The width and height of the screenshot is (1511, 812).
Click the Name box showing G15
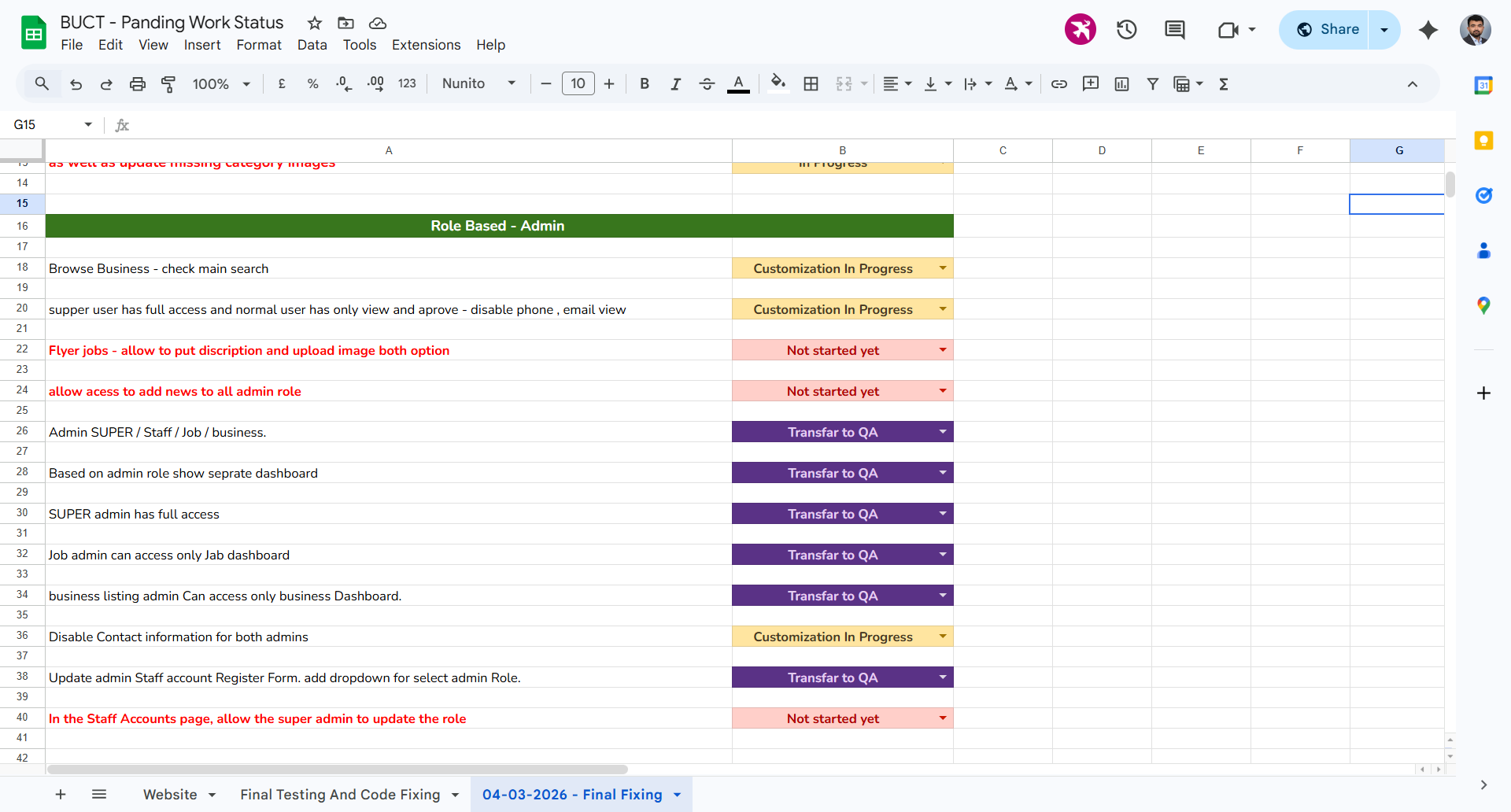pos(43,124)
